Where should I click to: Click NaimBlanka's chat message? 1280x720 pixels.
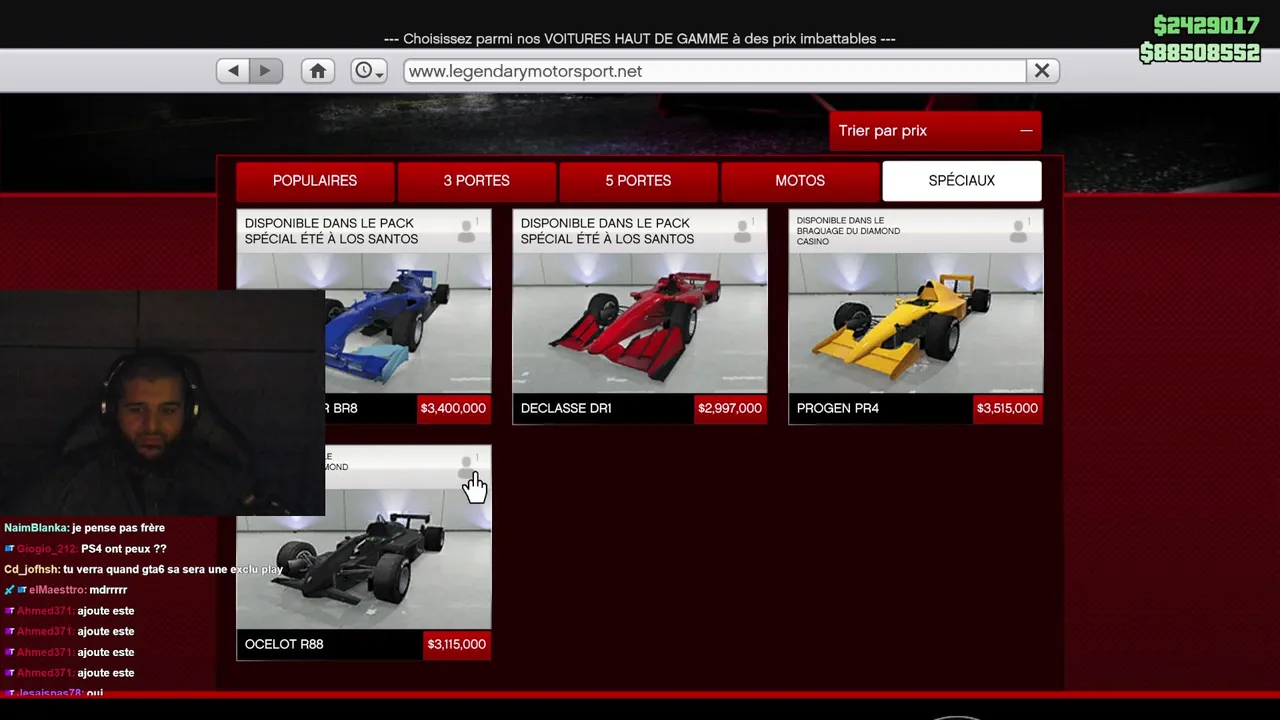tap(85, 528)
